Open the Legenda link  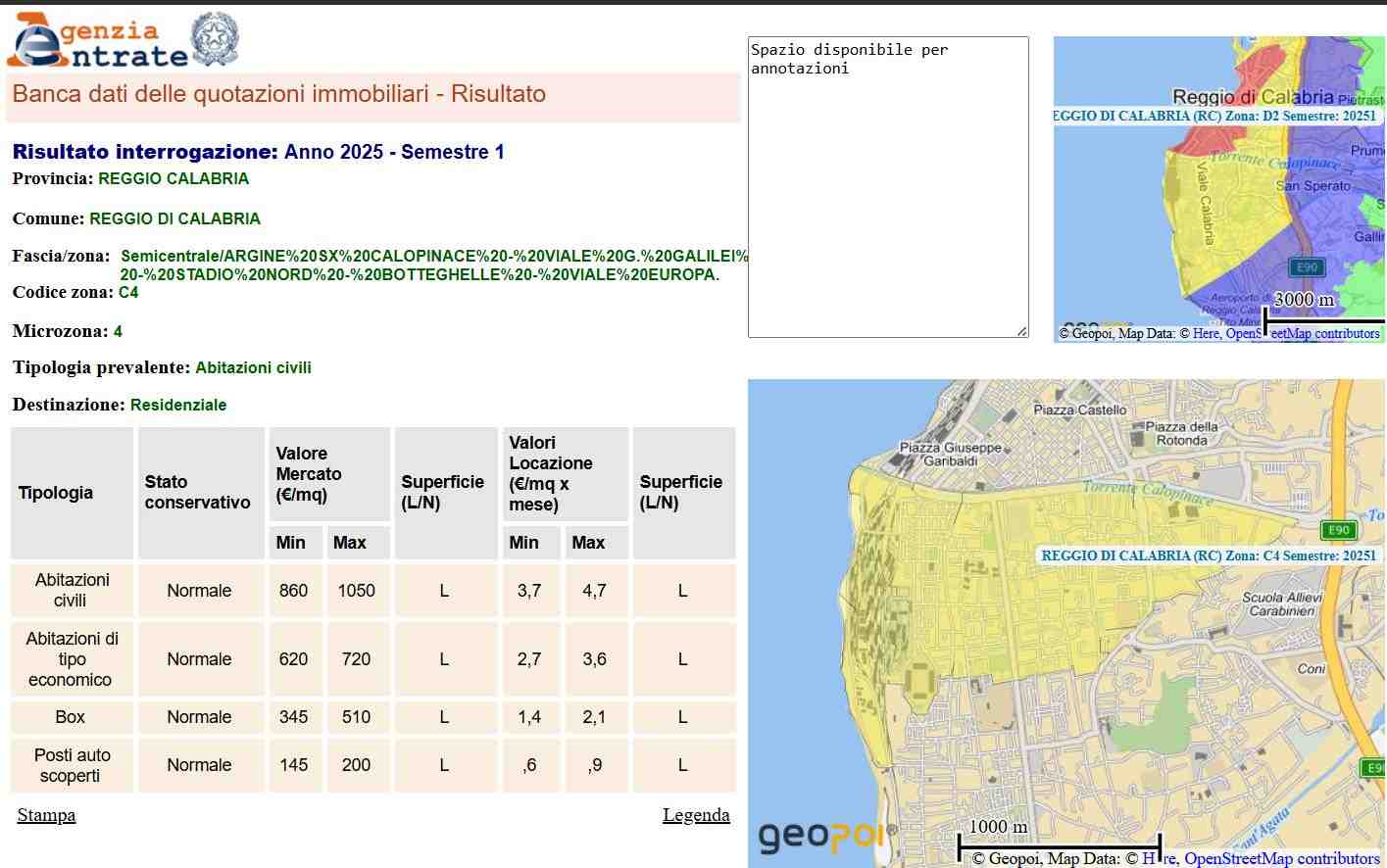695,815
